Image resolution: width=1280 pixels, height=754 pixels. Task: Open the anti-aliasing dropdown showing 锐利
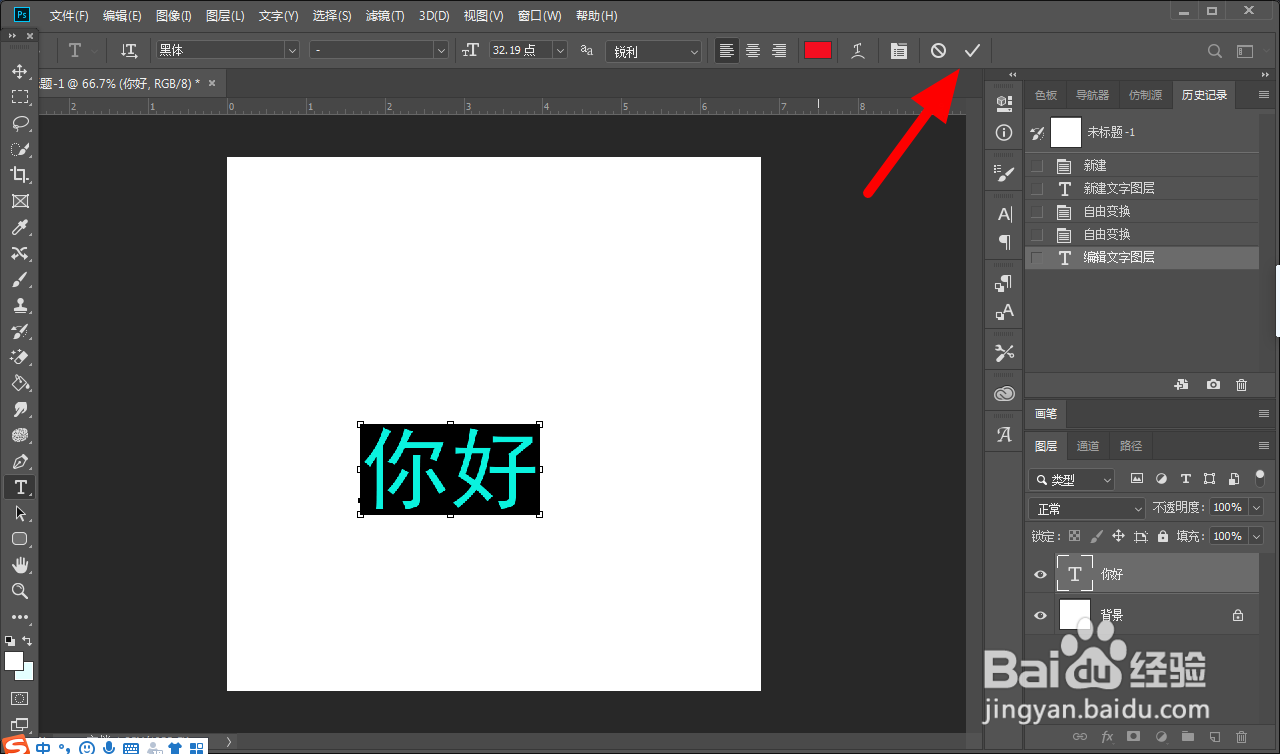pyautogui.click(x=653, y=50)
